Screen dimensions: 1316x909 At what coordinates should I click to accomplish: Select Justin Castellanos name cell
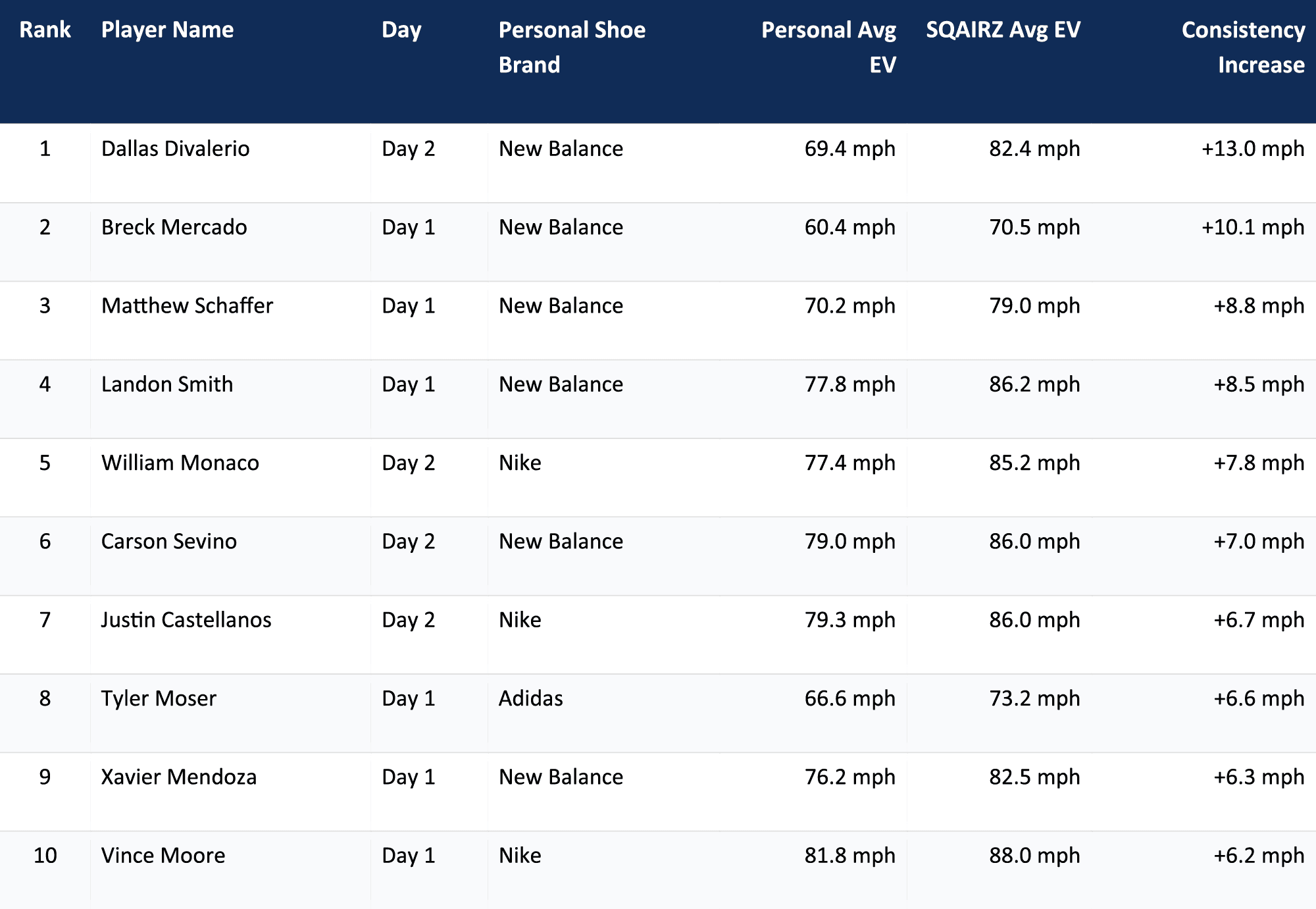pyautogui.click(x=186, y=620)
